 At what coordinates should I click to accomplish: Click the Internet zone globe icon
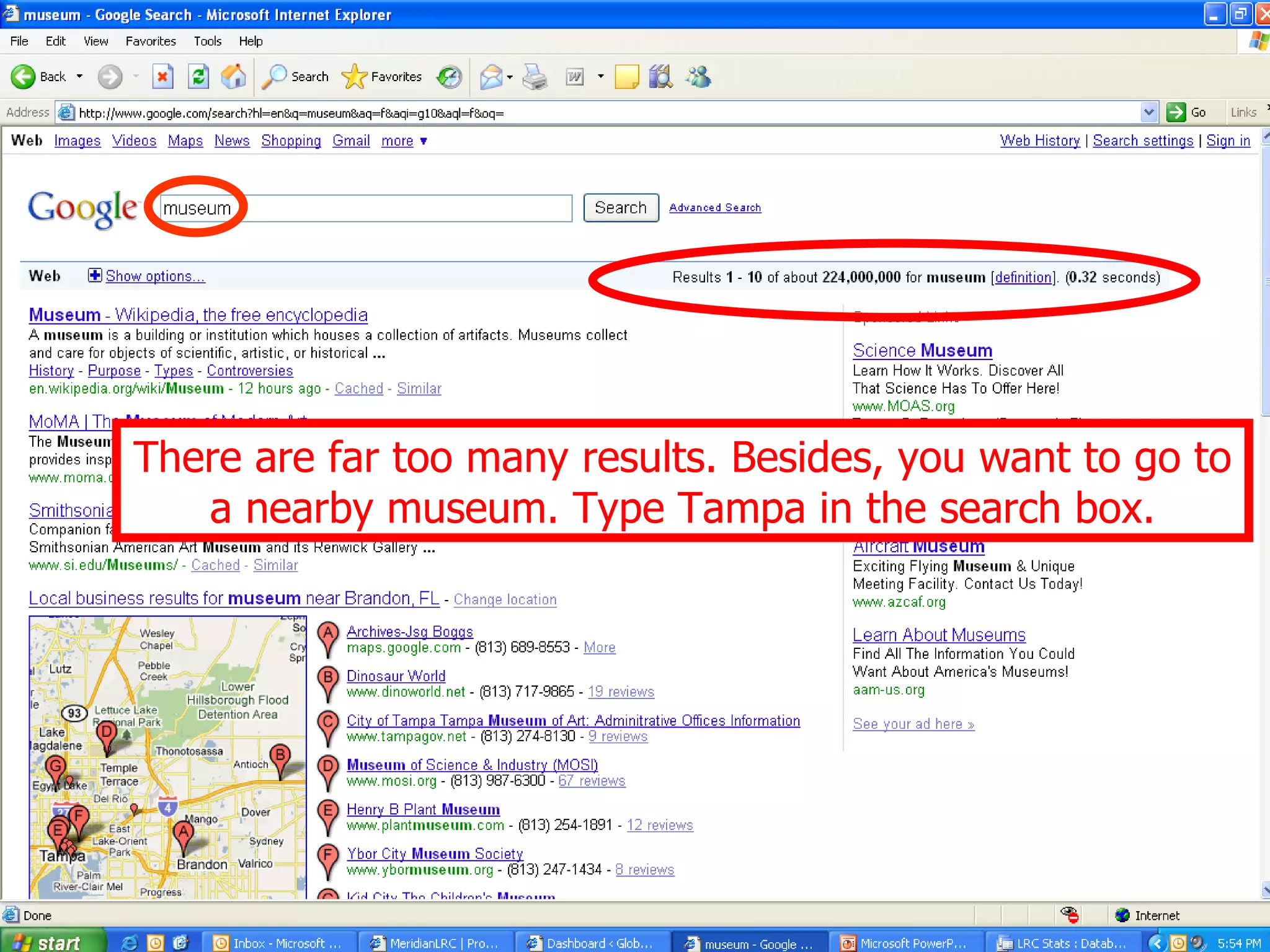(x=1122, y=915)
